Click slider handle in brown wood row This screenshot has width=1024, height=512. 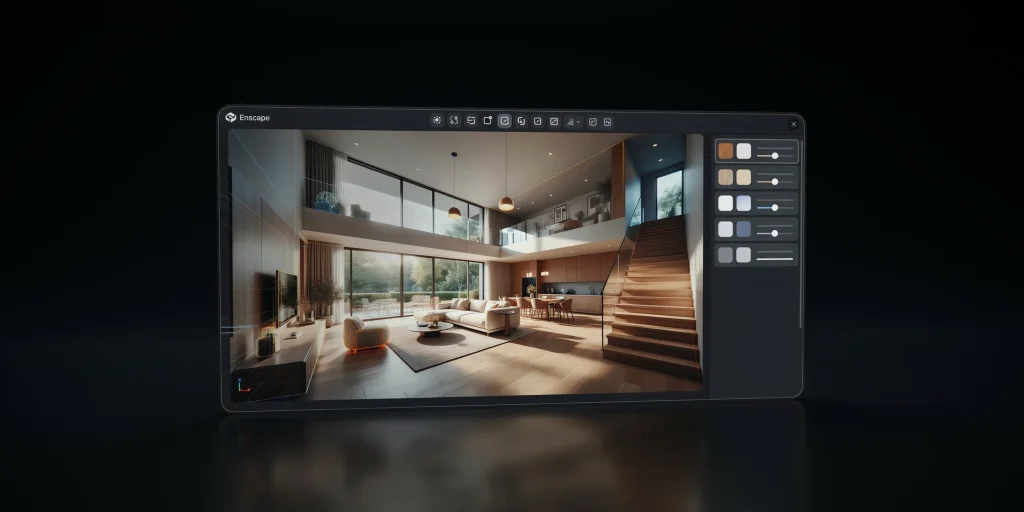click(775, 155)
